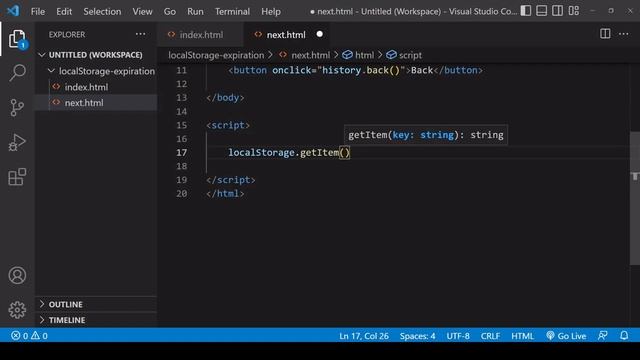This screenshot has width=640, height=360.
Task: Open Explorer views and more actions ellipsis
Action: pyautogui.click(x=140, y=34)
